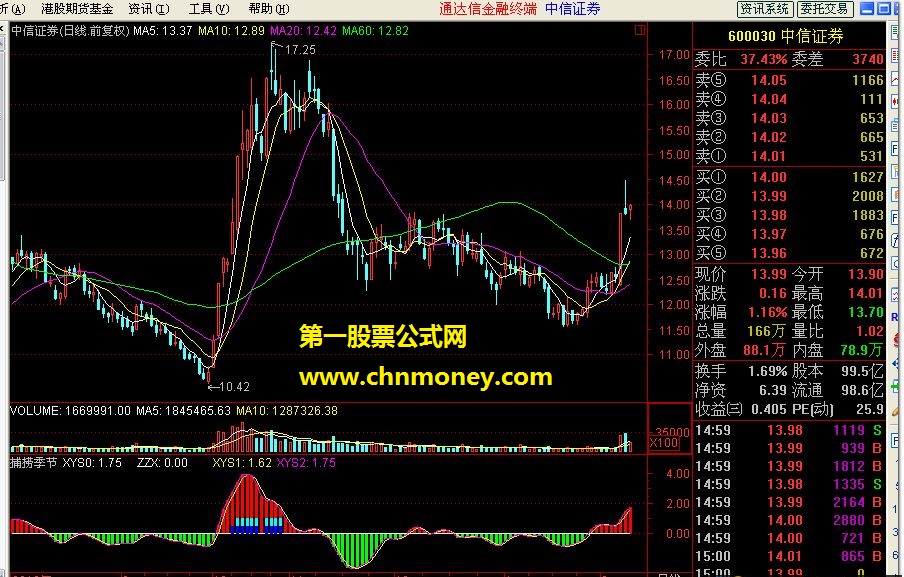Click the 17.25 high price marker

300,50
